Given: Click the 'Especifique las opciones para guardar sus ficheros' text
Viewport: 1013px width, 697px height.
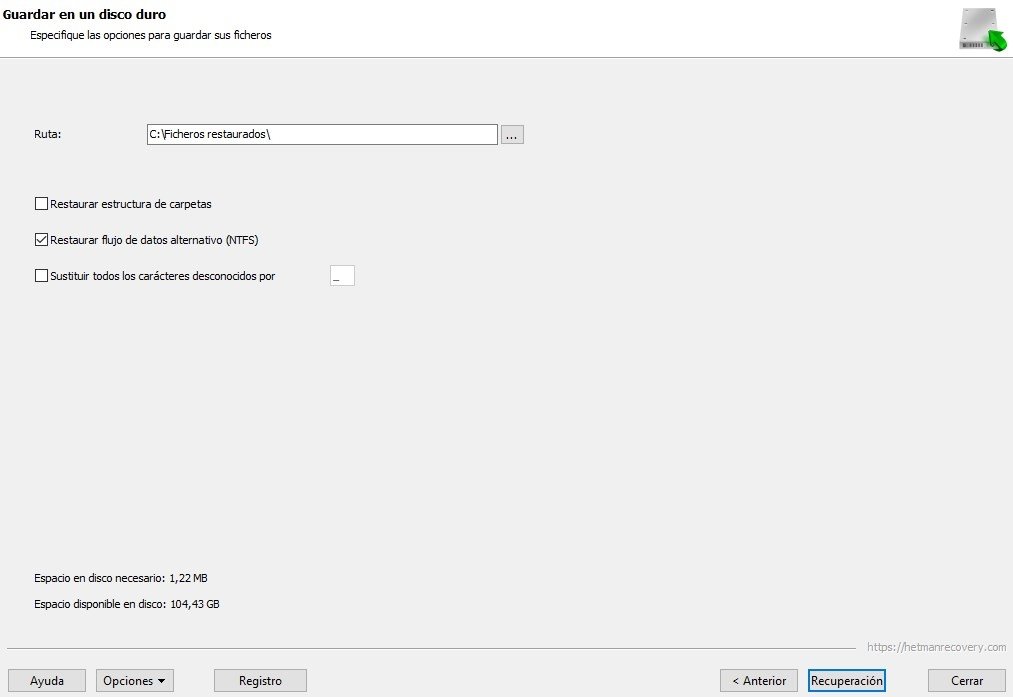Looking at the screenshot, I should (x=151, y=36).
